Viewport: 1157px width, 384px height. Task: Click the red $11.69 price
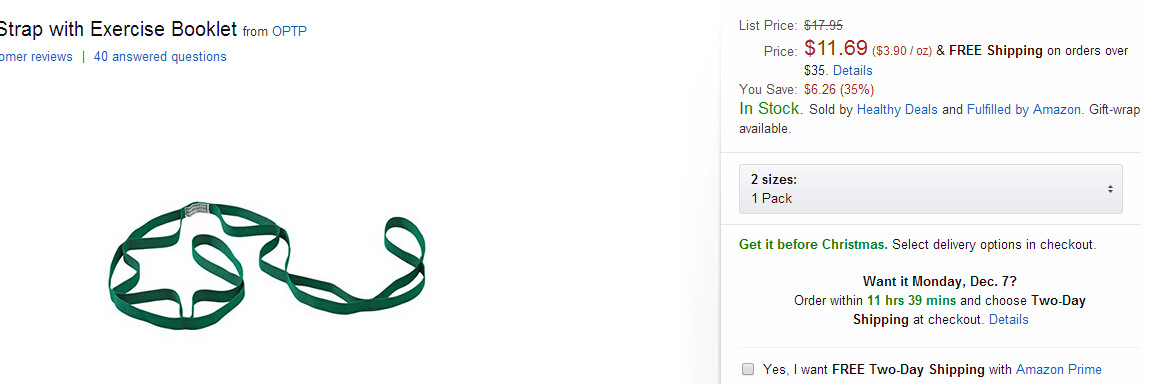(x=835, y=48)
